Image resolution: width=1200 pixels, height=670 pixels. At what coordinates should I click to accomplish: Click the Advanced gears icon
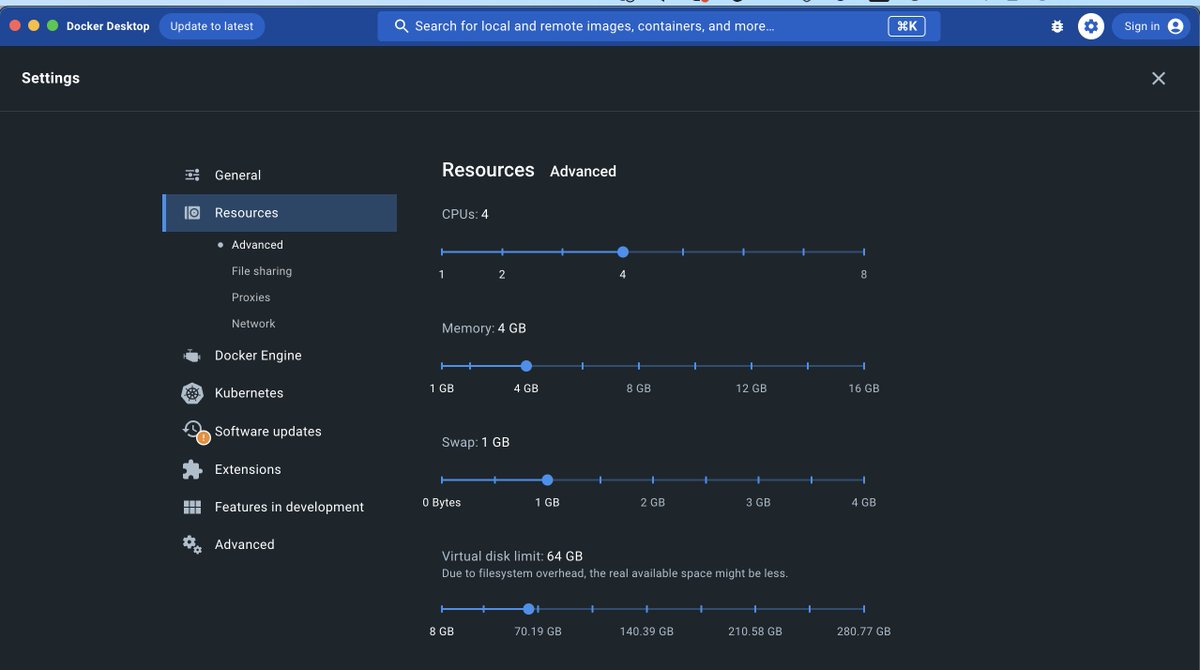point(192,544)
